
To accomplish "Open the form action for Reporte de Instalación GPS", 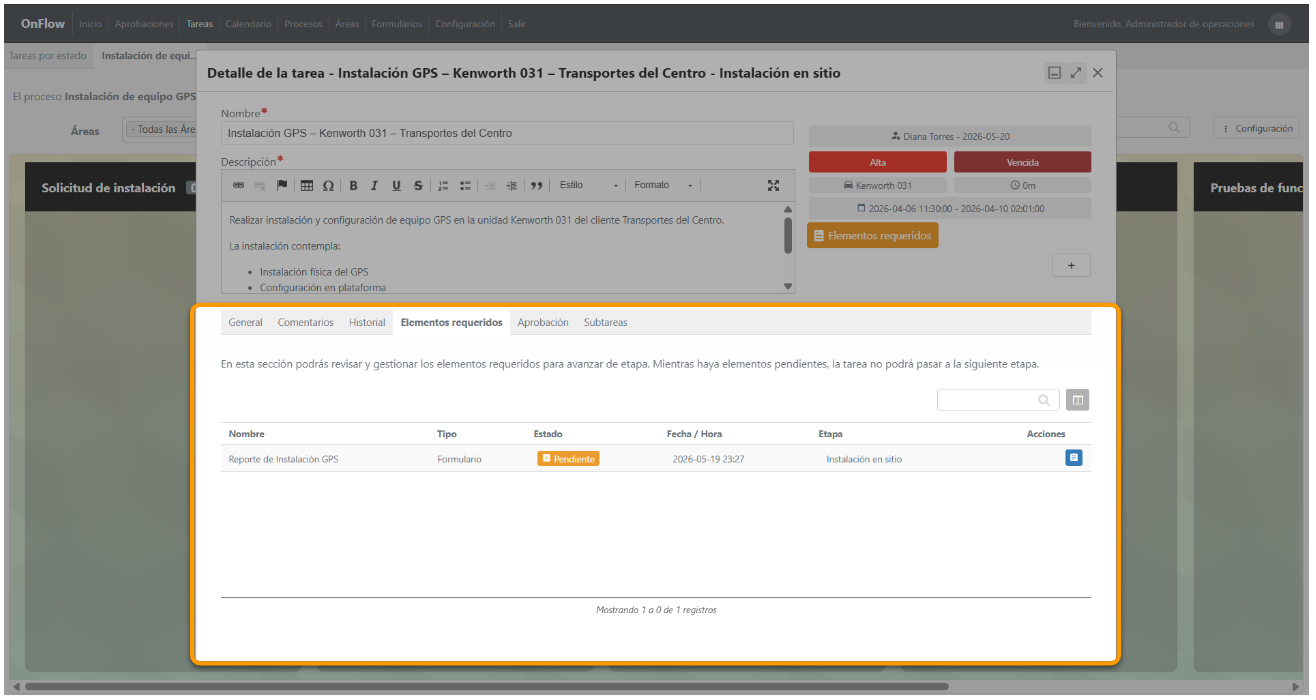I will (1074, 458).
